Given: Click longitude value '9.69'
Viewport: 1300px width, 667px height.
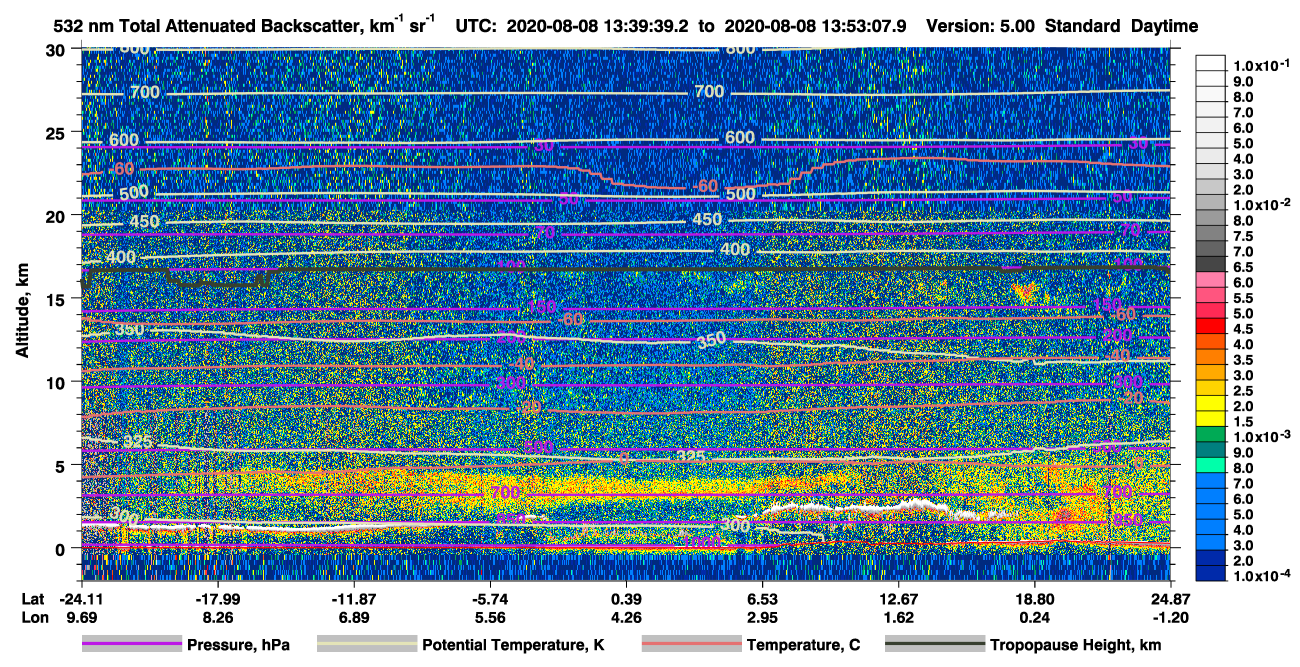Looking at the screenshot, I should [x=81, y=617].
